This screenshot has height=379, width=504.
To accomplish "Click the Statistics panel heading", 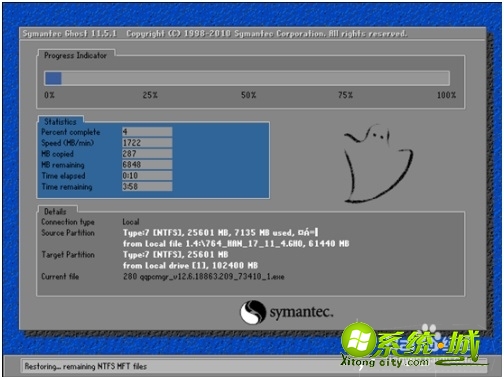I will 60,122.
